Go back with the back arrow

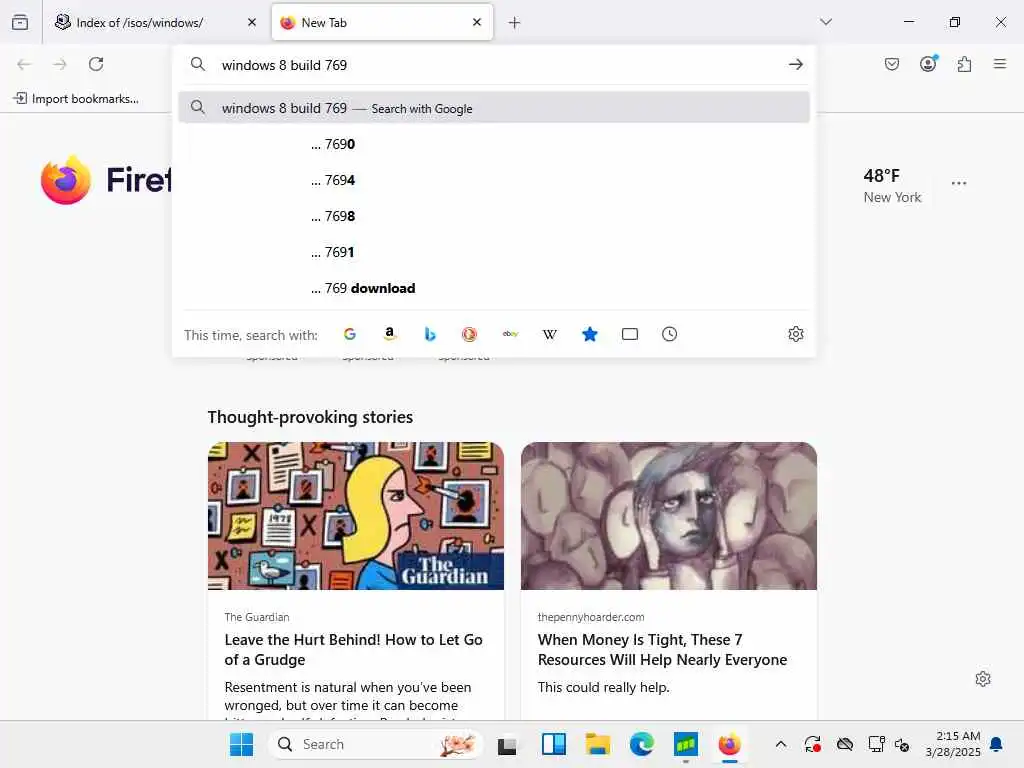click(24, 64)
